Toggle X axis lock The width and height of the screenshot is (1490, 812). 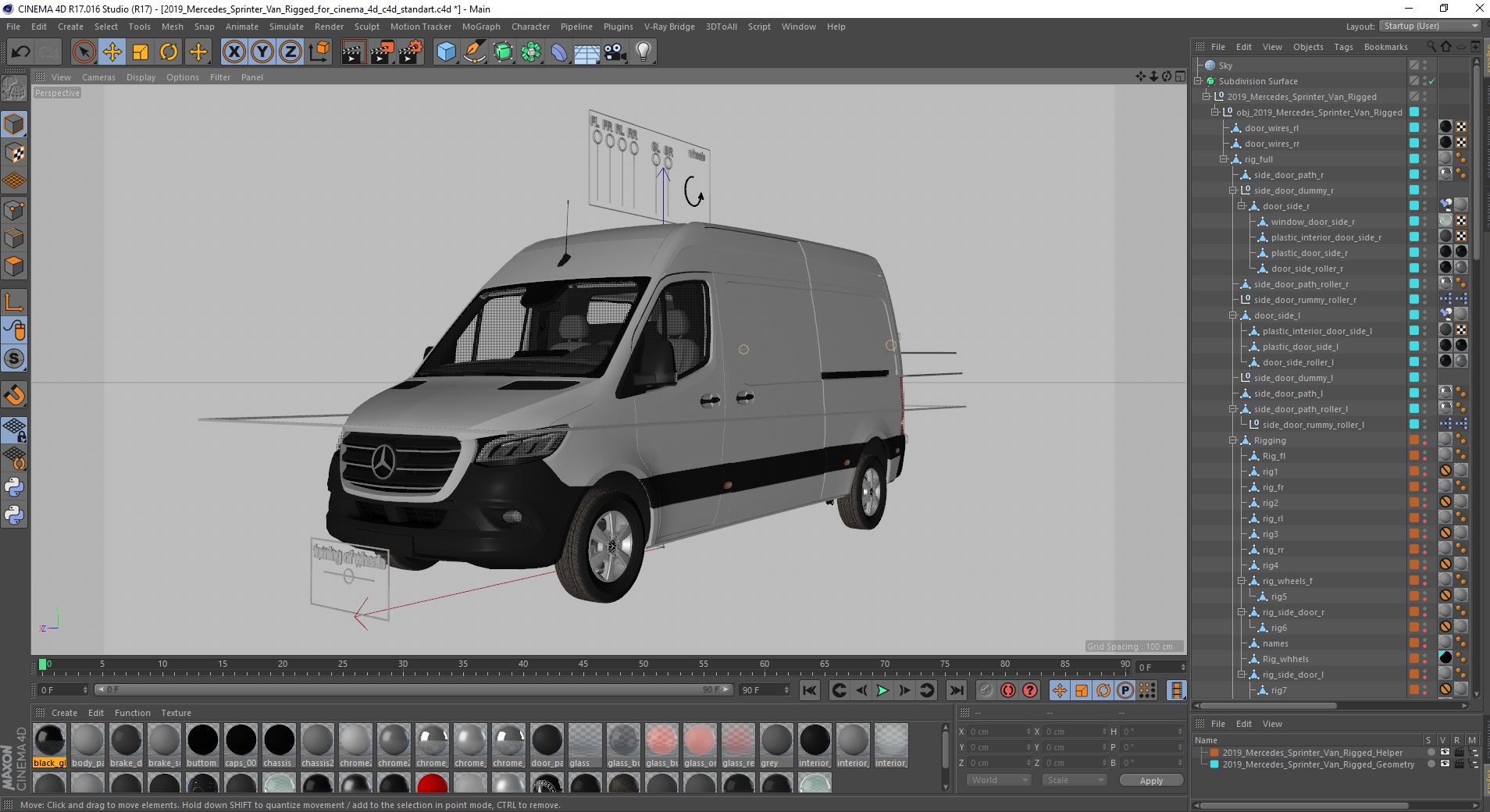click(x=233, y=52)
